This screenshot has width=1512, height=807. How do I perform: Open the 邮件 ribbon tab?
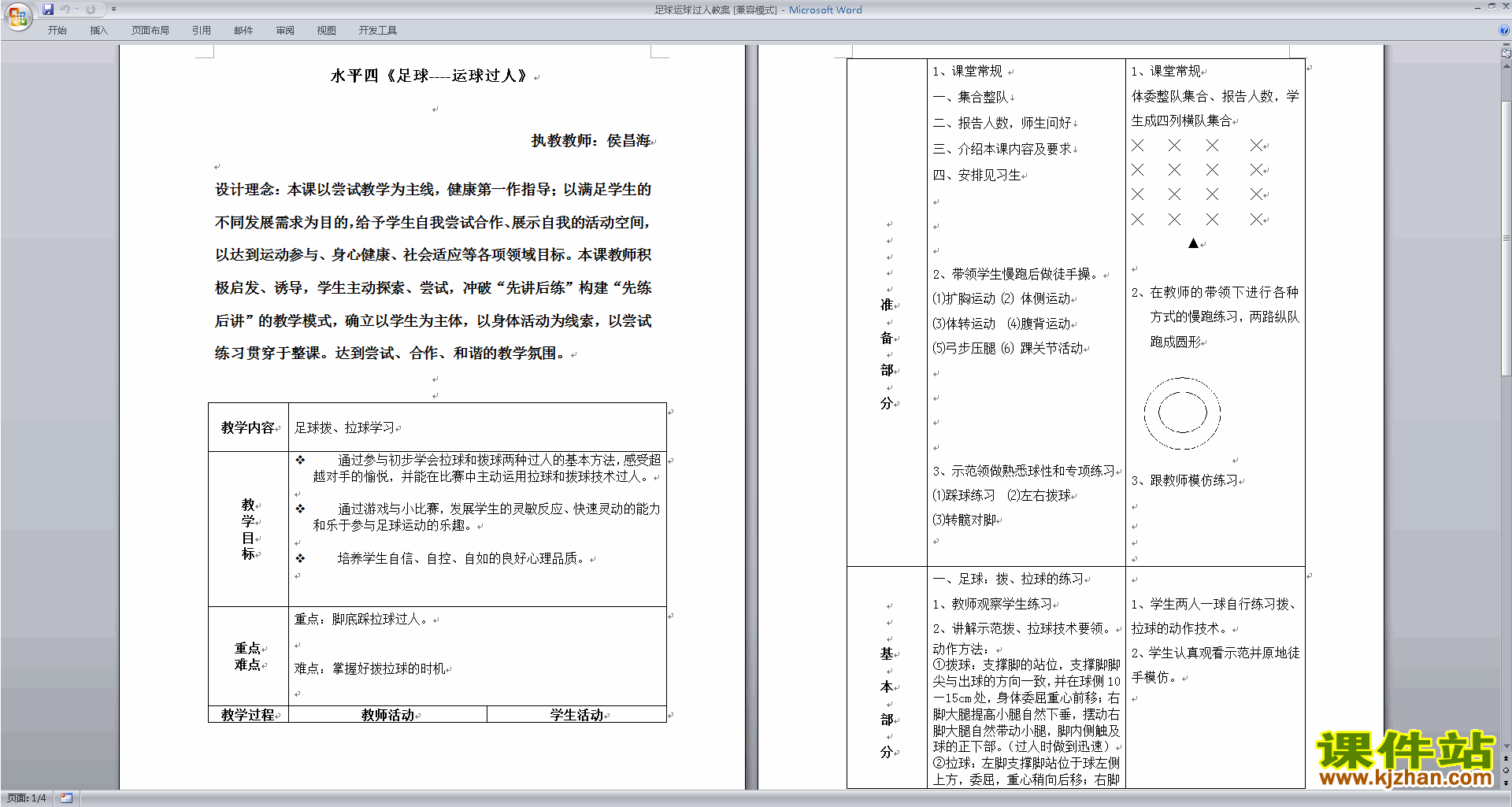tap(243, 31)
